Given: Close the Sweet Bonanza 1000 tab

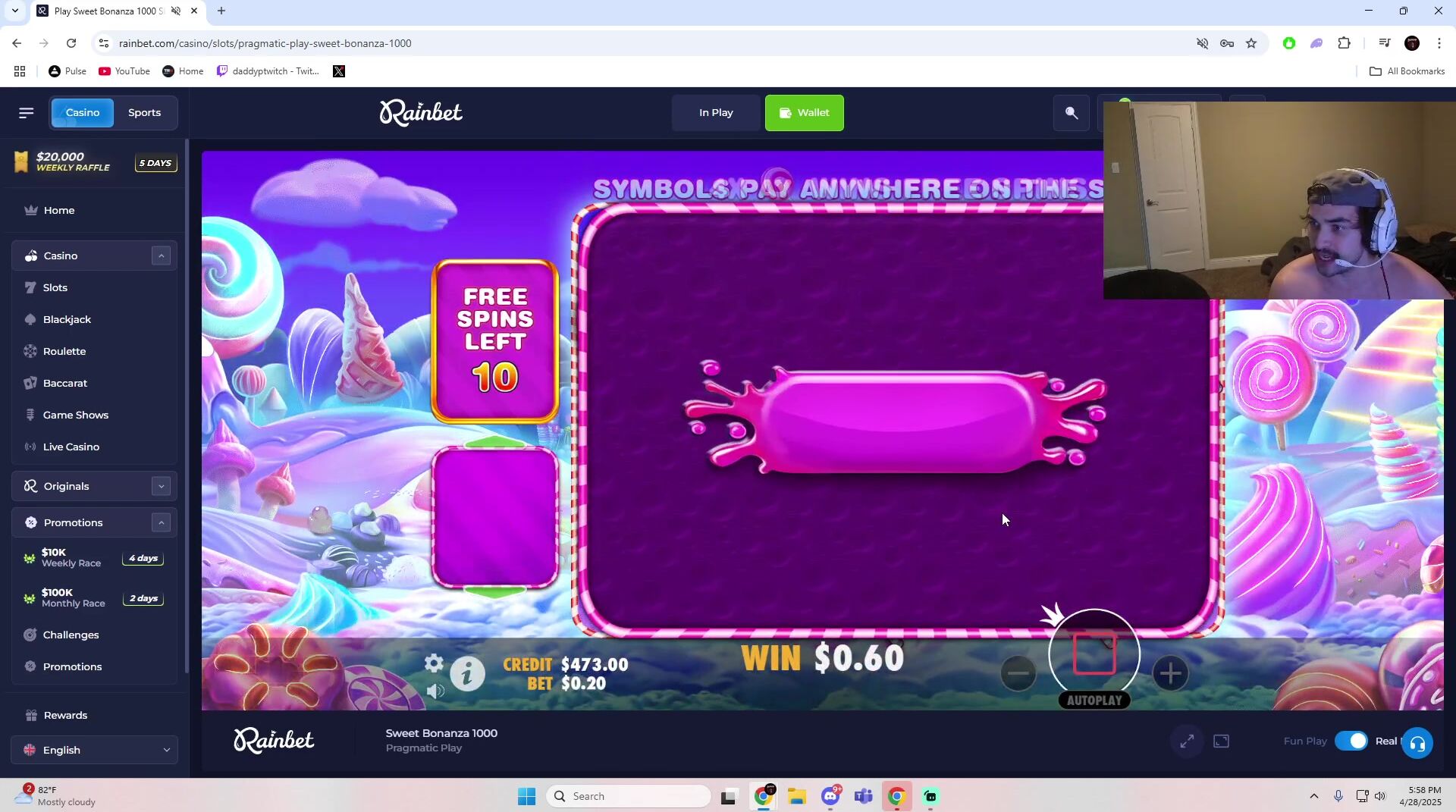Looking at the screenshot, I should 194,11.
